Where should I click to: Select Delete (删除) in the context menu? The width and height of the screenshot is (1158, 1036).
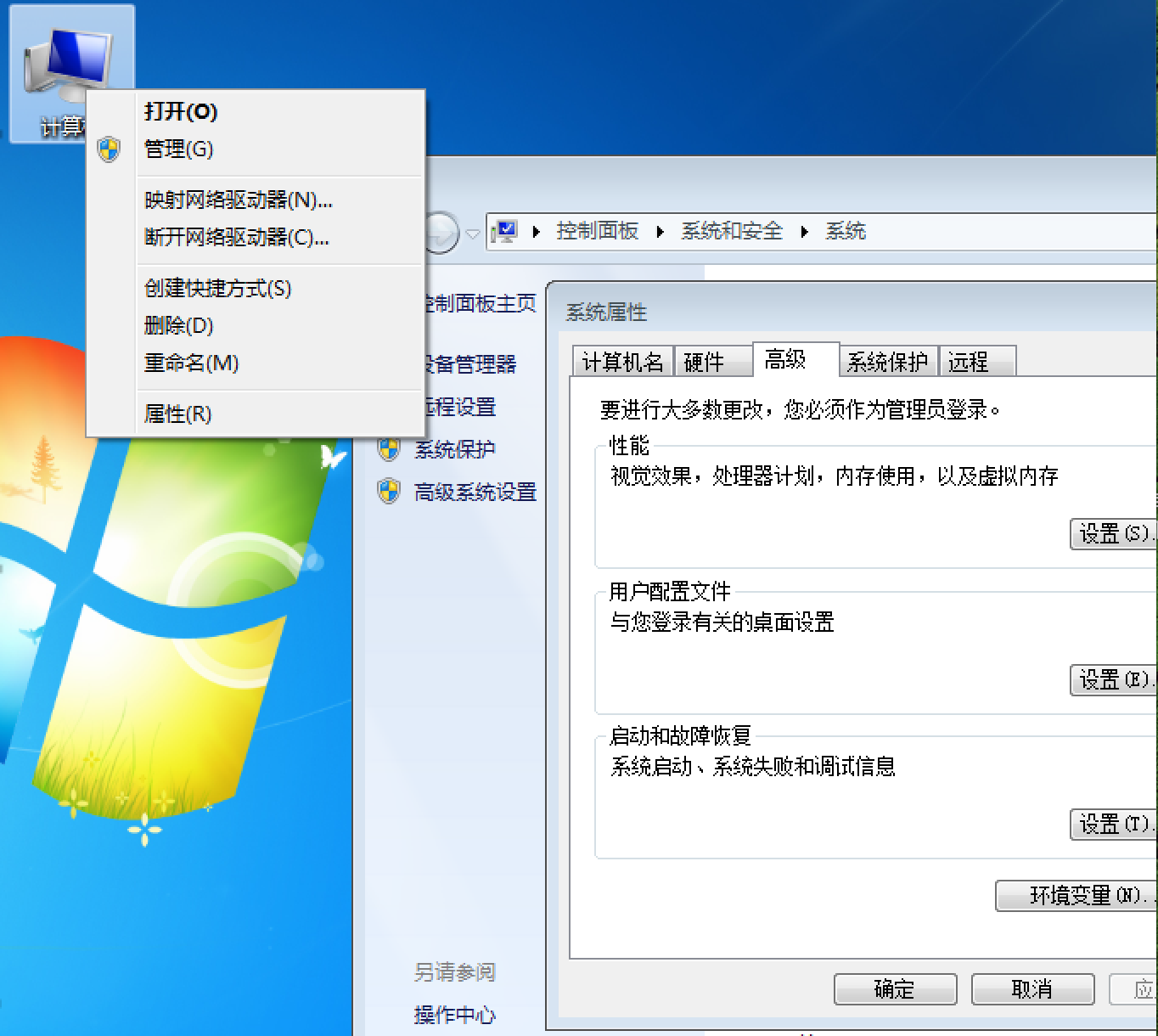(255, 325)
